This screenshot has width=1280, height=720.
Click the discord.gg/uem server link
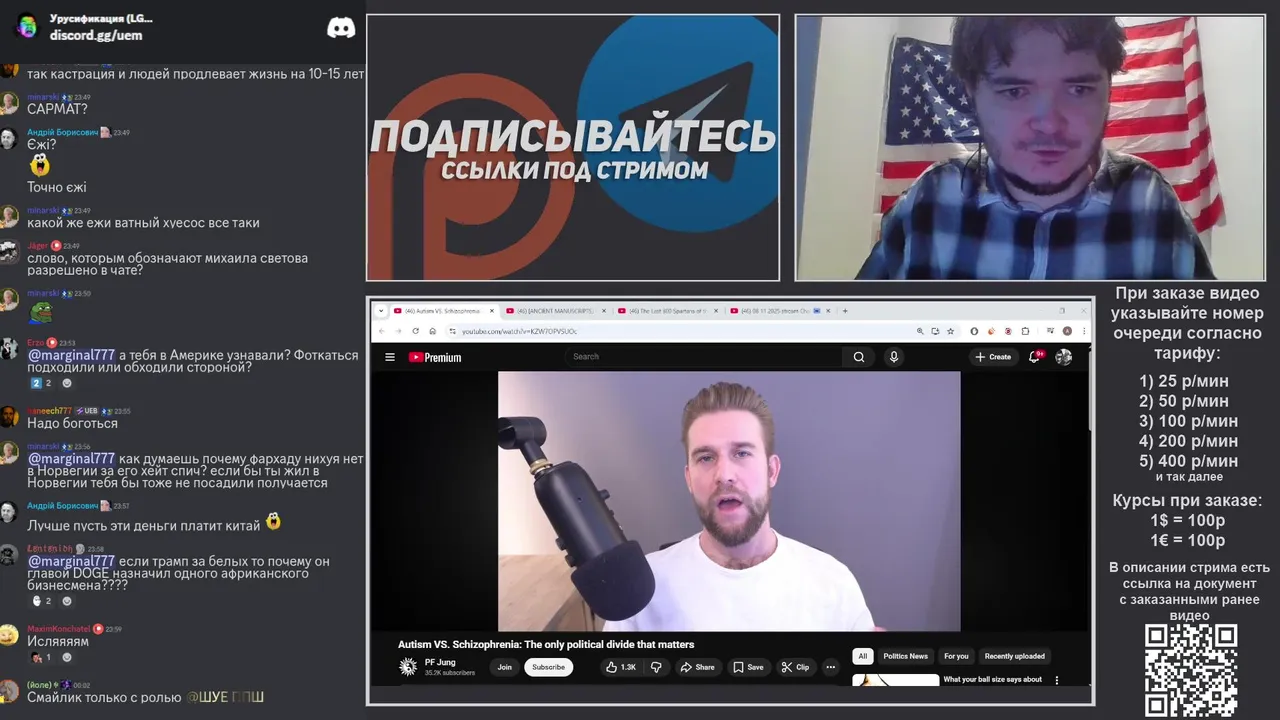(96, 35)
